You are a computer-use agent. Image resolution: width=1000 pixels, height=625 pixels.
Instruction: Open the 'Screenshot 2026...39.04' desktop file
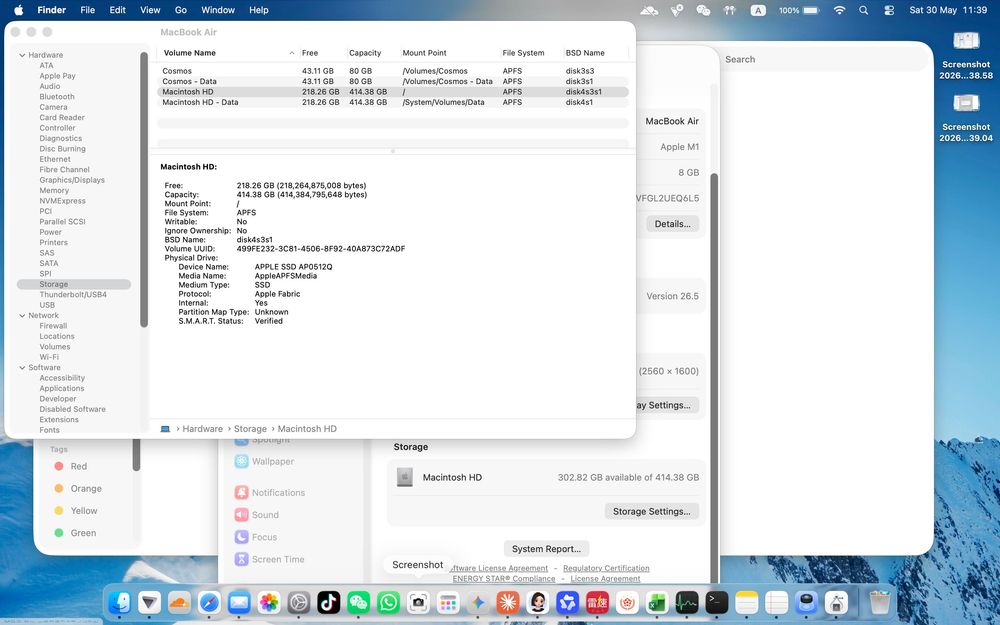(x=966, y=117)
